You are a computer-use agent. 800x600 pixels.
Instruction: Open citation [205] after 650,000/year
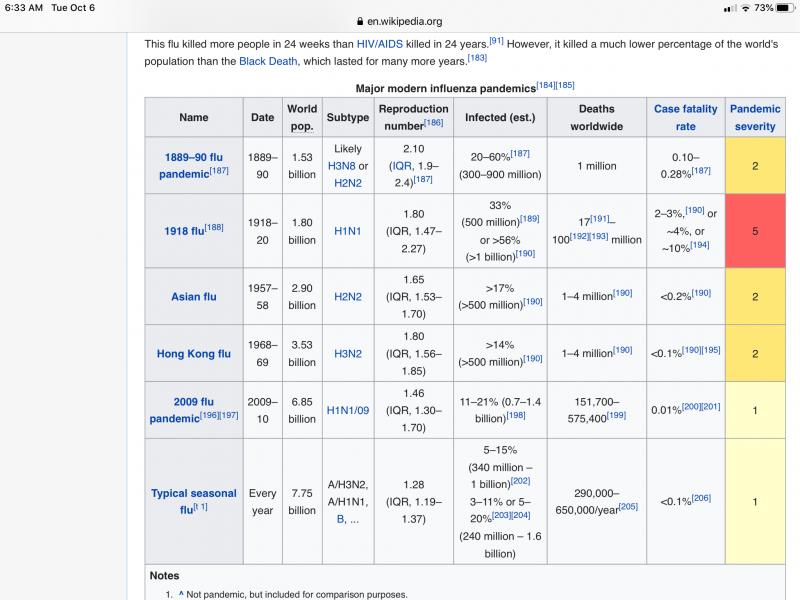pos(629,506)
